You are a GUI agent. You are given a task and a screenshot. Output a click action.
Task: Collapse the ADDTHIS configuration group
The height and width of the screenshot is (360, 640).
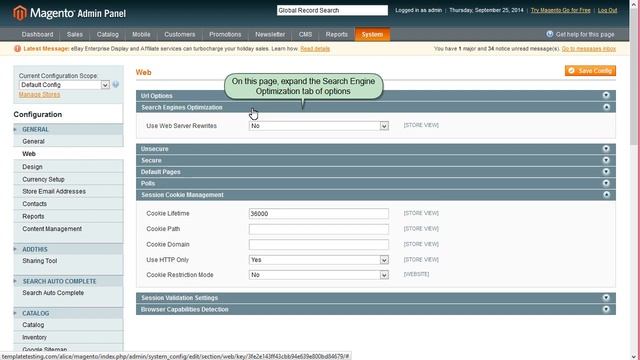(x=68, y=249)
